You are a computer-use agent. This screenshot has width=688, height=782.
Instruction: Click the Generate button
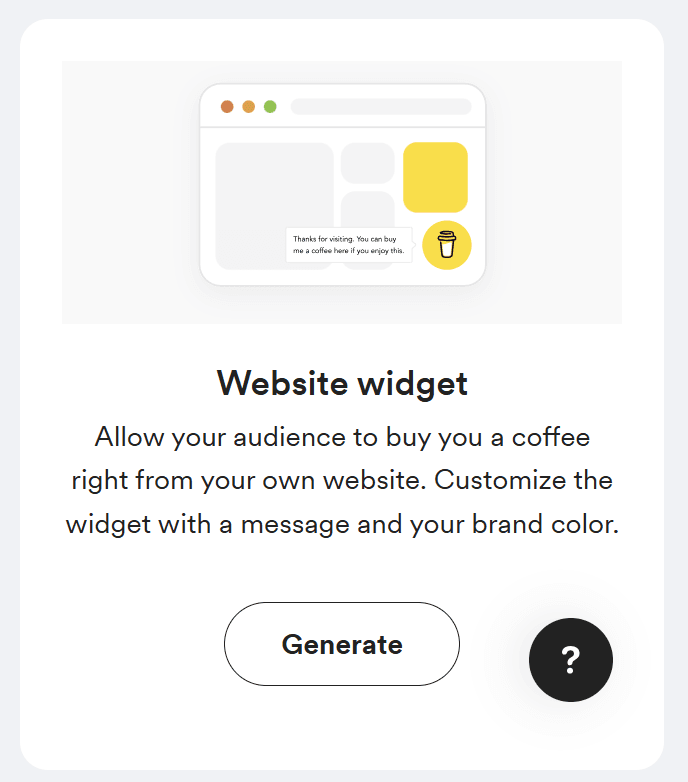342,644
